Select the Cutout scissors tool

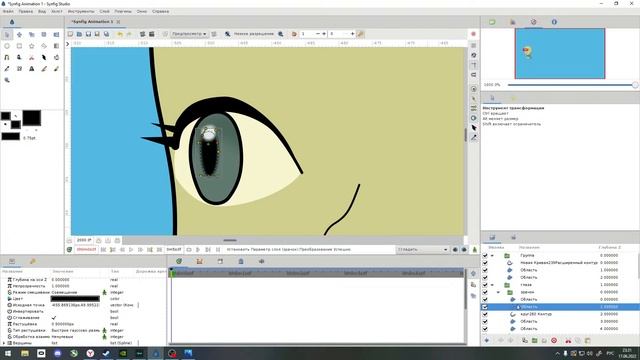(31, 58)
